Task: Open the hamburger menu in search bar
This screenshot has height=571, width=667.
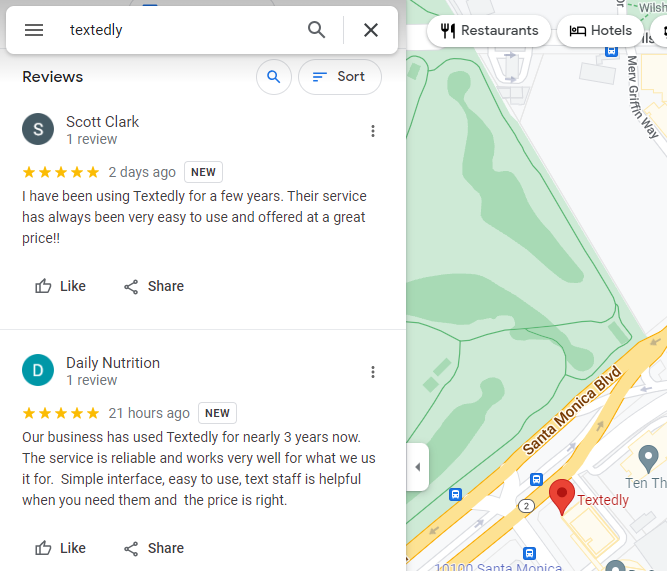Action: click(34, 30)
